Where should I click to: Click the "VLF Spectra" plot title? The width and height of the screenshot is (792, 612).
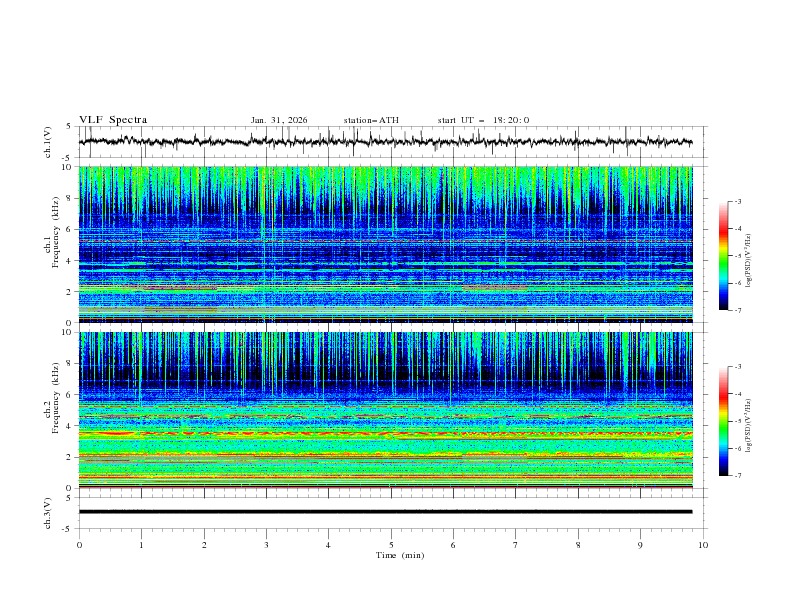tap(113, 120)
